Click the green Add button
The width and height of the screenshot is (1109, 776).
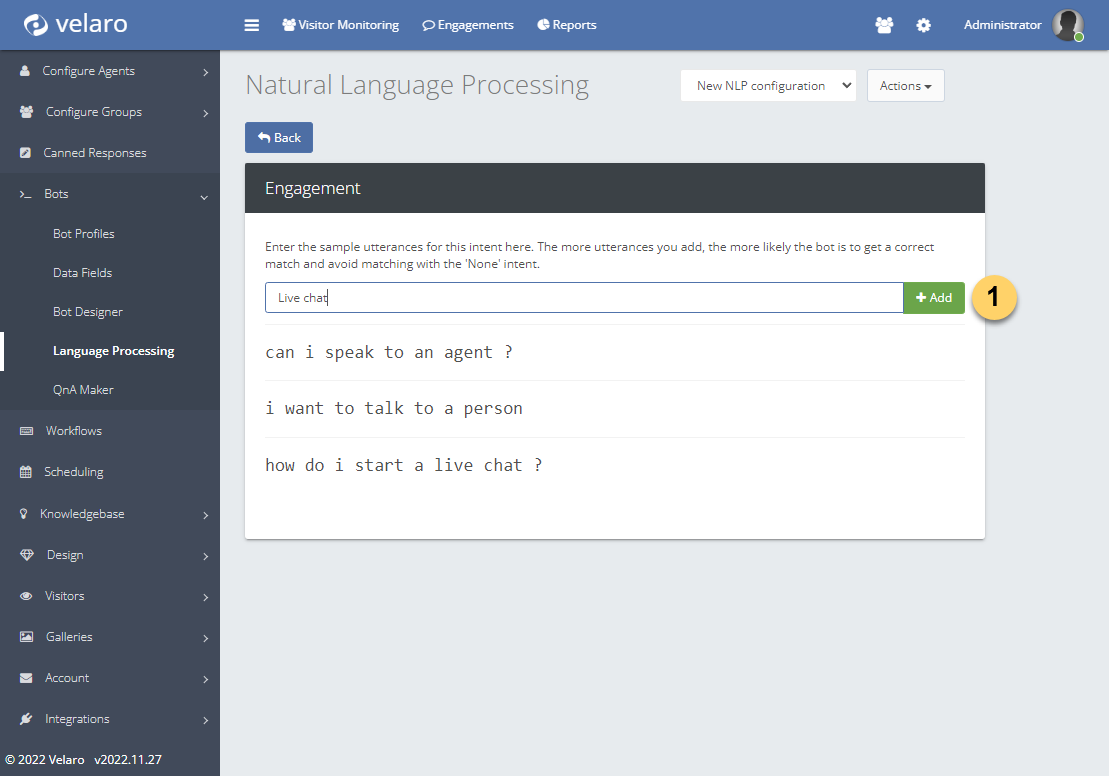pyautogui.click(x=934, y=298)
